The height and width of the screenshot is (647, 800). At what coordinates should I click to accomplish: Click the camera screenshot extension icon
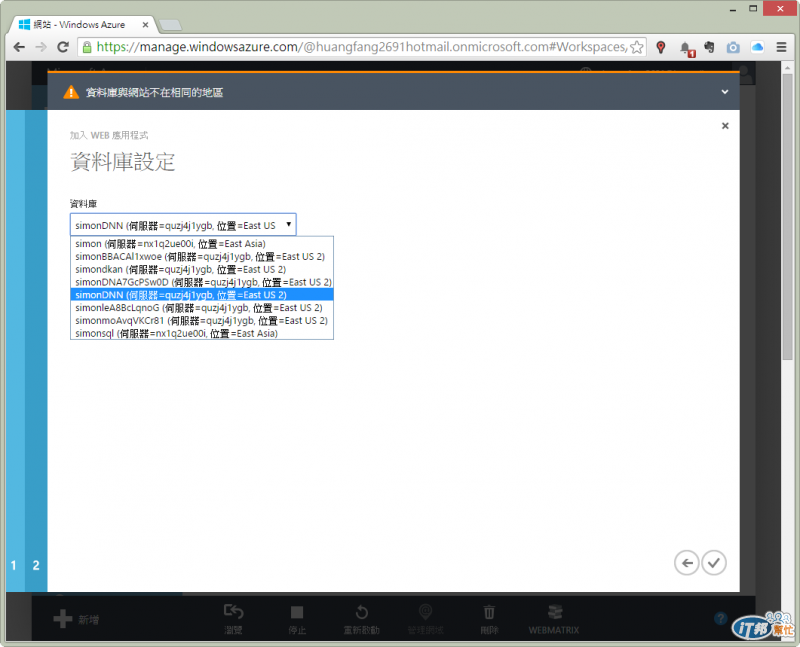click(733, 47)
